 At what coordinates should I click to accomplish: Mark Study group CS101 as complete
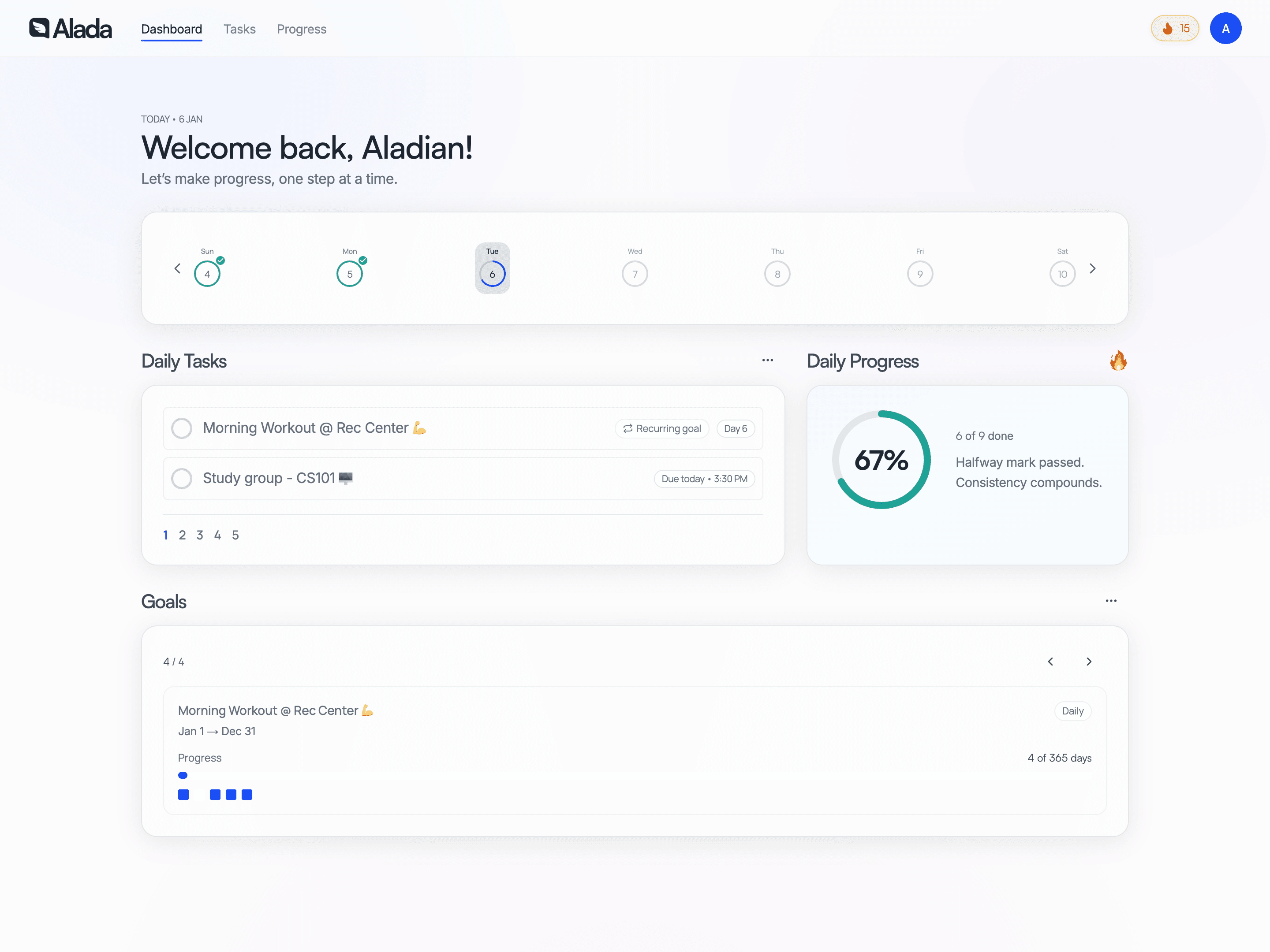click(x=181, y=479)
